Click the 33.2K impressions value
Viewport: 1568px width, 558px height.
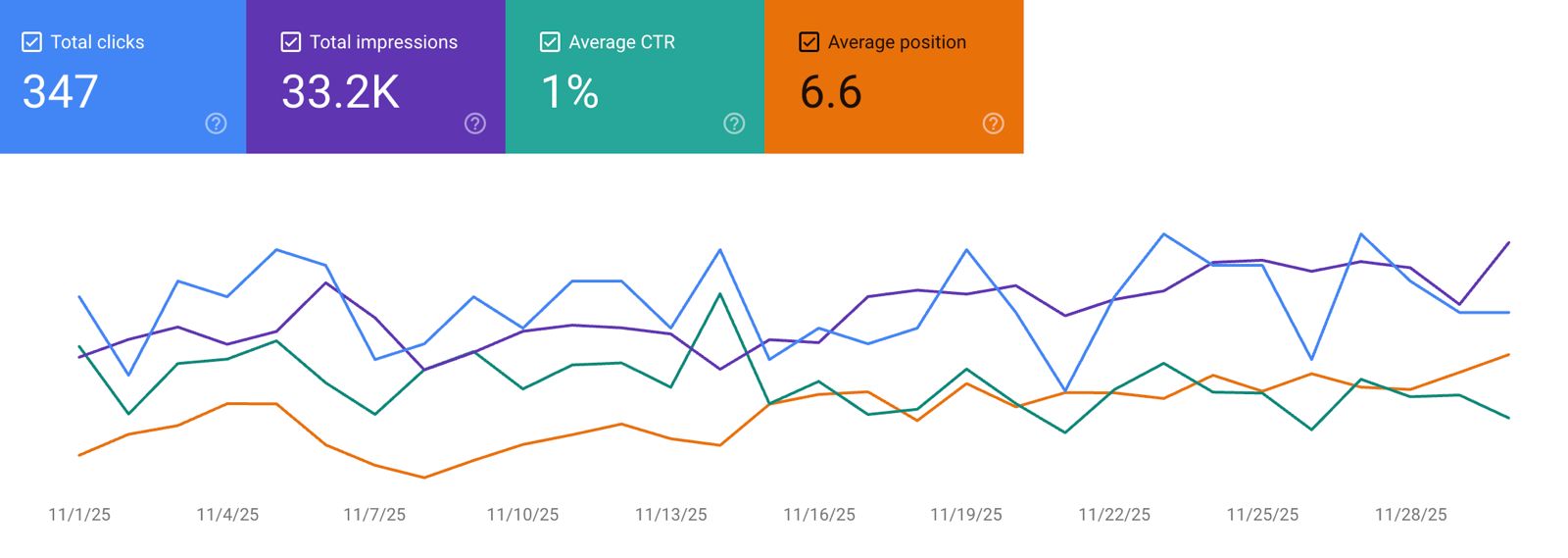340,92
